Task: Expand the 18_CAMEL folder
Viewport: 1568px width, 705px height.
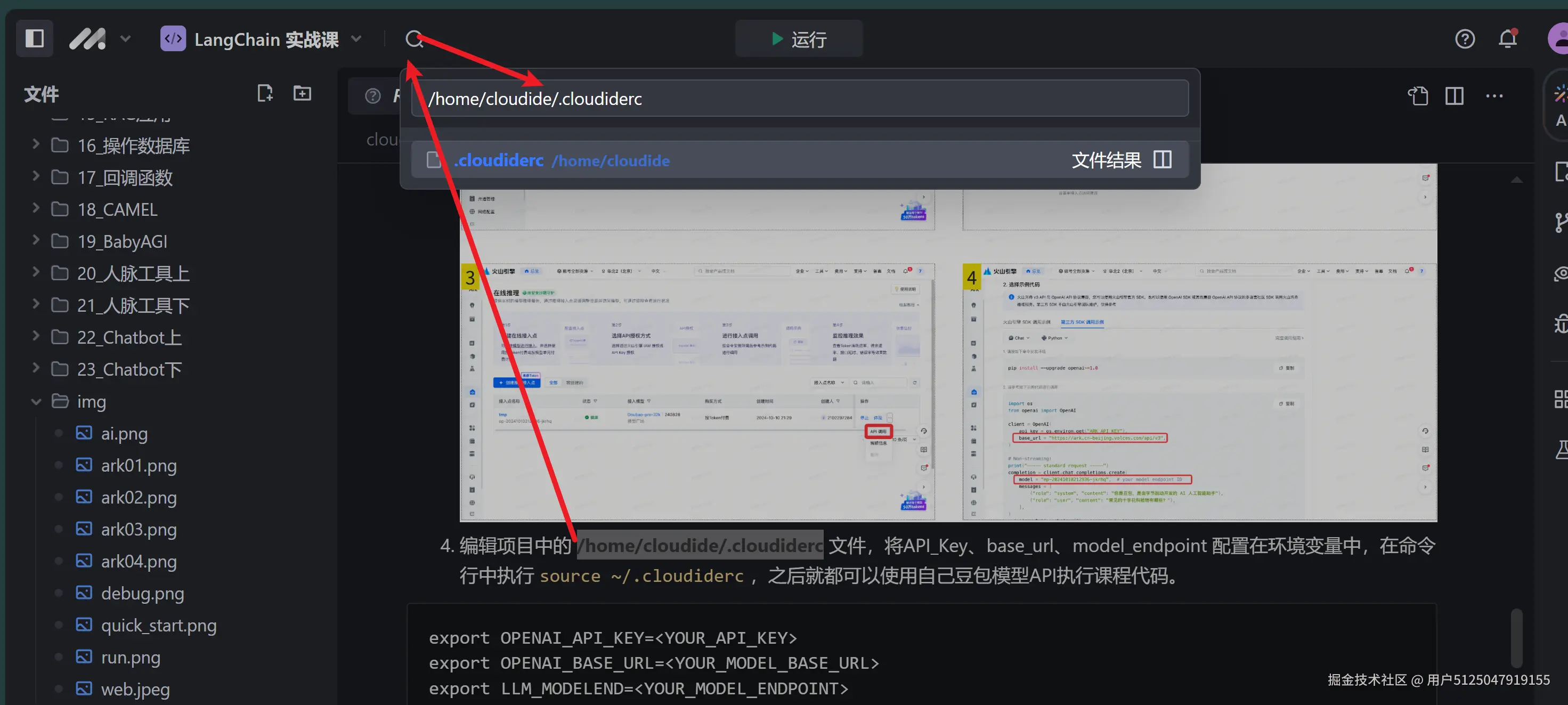Action: pos(36,209)
